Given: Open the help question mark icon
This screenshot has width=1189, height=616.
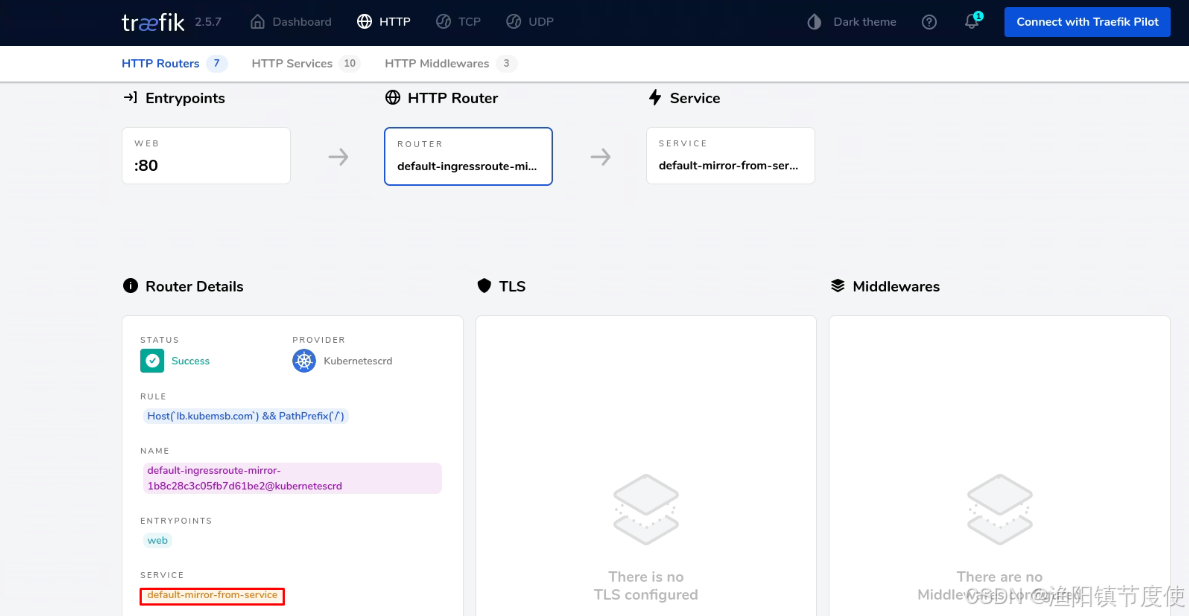Looking at the screenshot, I should (929, 22).
